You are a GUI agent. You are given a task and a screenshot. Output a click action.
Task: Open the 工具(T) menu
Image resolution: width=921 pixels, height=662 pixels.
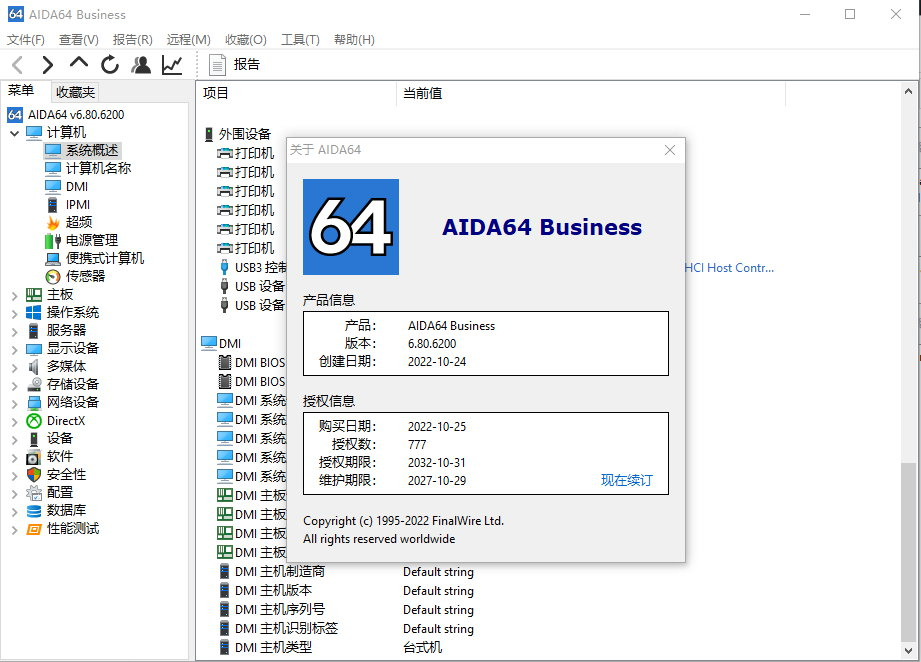[300, 40]
